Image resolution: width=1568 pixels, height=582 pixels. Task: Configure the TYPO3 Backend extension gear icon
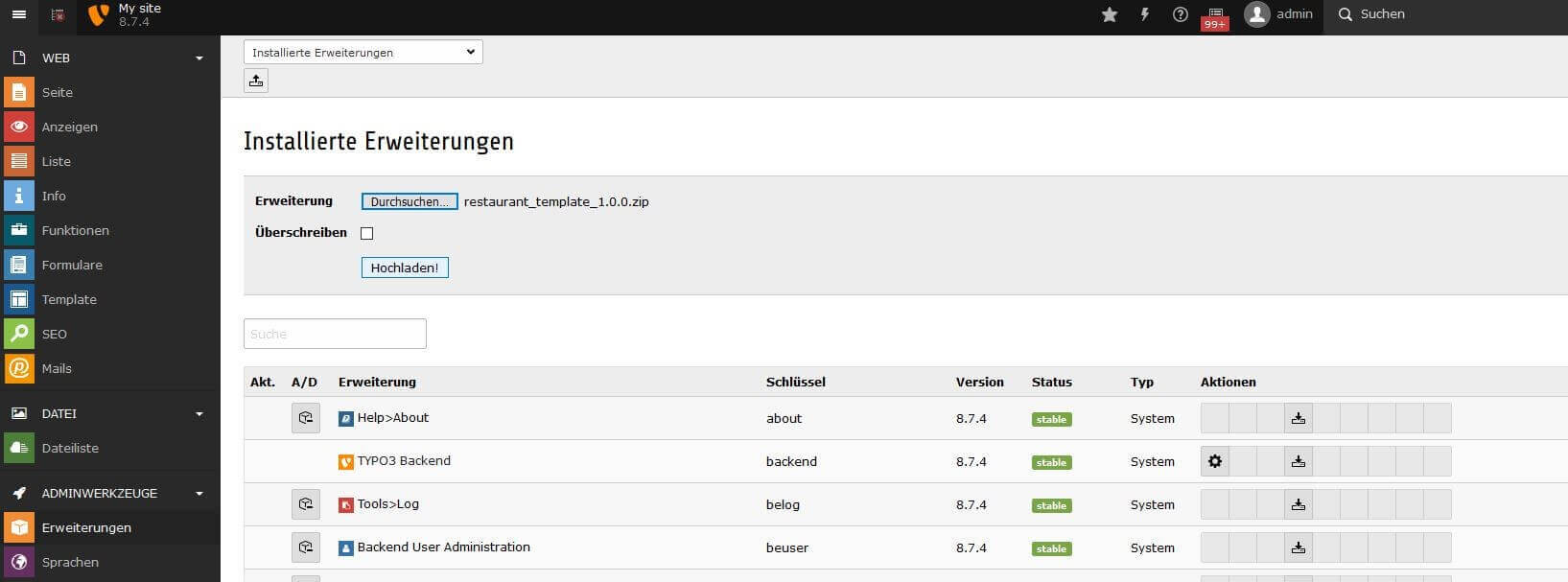click(x=1215, y=461)
